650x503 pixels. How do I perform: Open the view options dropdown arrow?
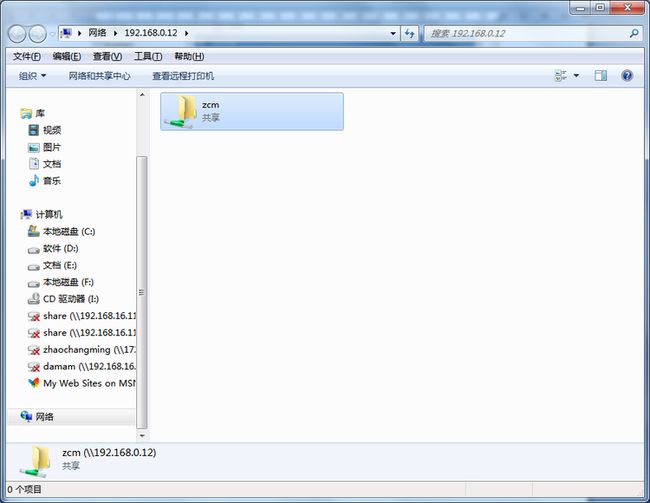coord(576,75)
